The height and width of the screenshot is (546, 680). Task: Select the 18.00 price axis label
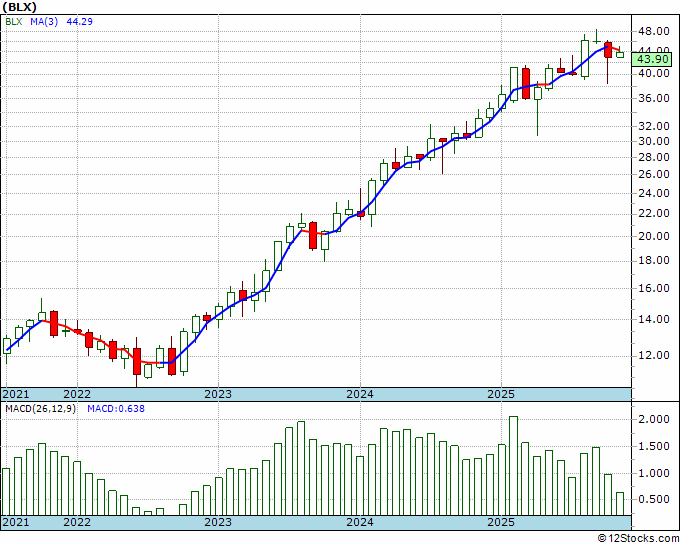coord(654,261)
